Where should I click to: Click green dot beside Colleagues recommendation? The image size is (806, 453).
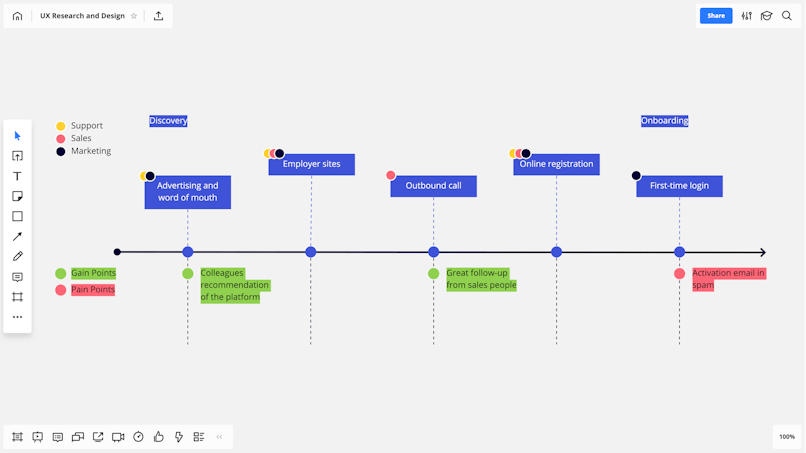[x=188, y=274]
